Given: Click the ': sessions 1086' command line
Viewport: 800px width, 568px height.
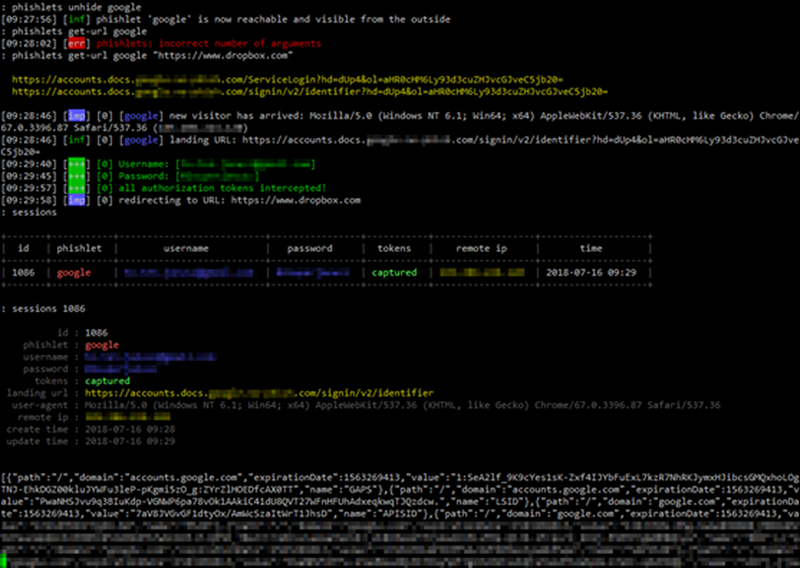Looking at the screenshot, I should click(x=43, y=309).
